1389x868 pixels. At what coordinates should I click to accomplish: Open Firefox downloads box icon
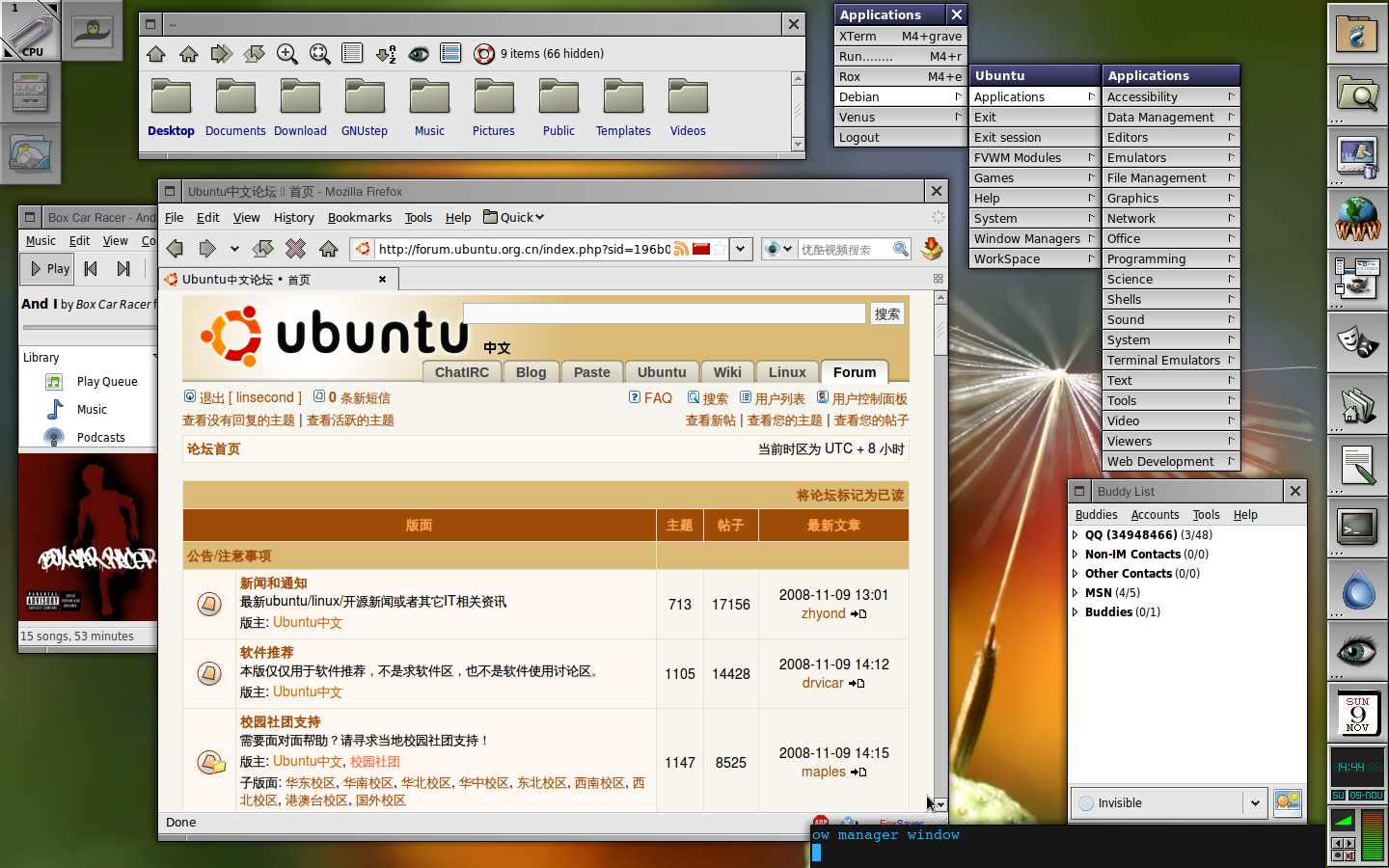[932, 249]
